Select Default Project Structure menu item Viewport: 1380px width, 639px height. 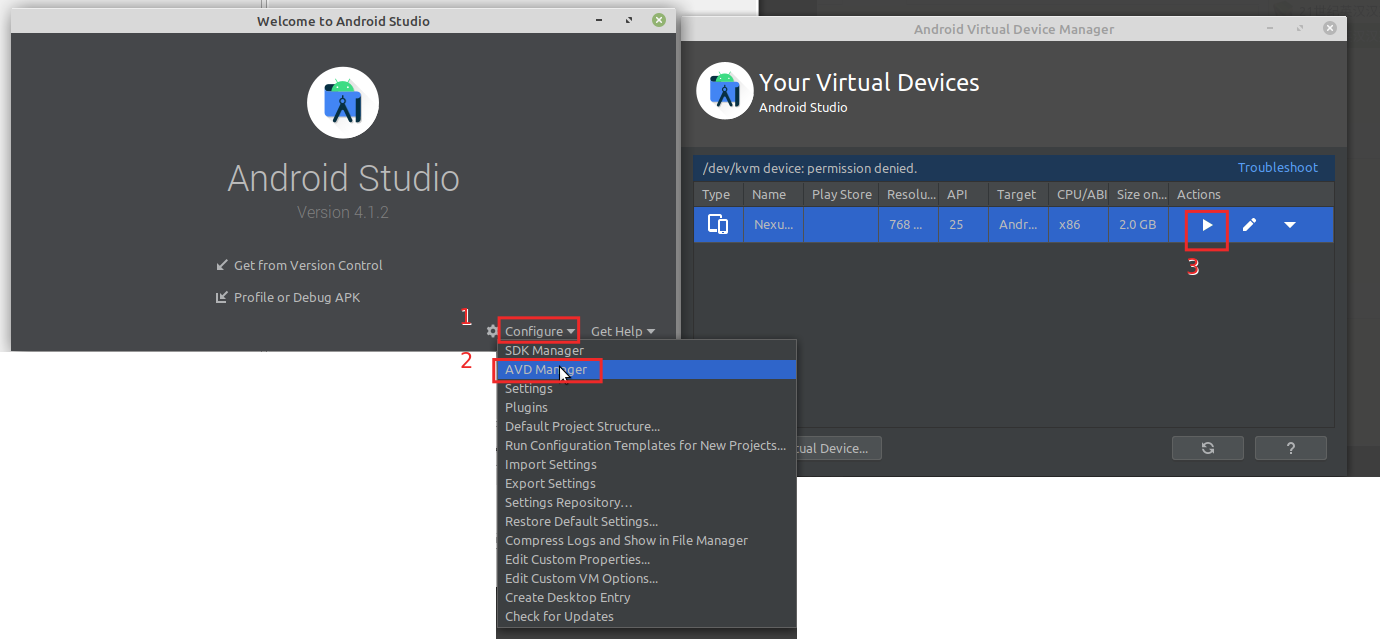[x=647, y=427]
